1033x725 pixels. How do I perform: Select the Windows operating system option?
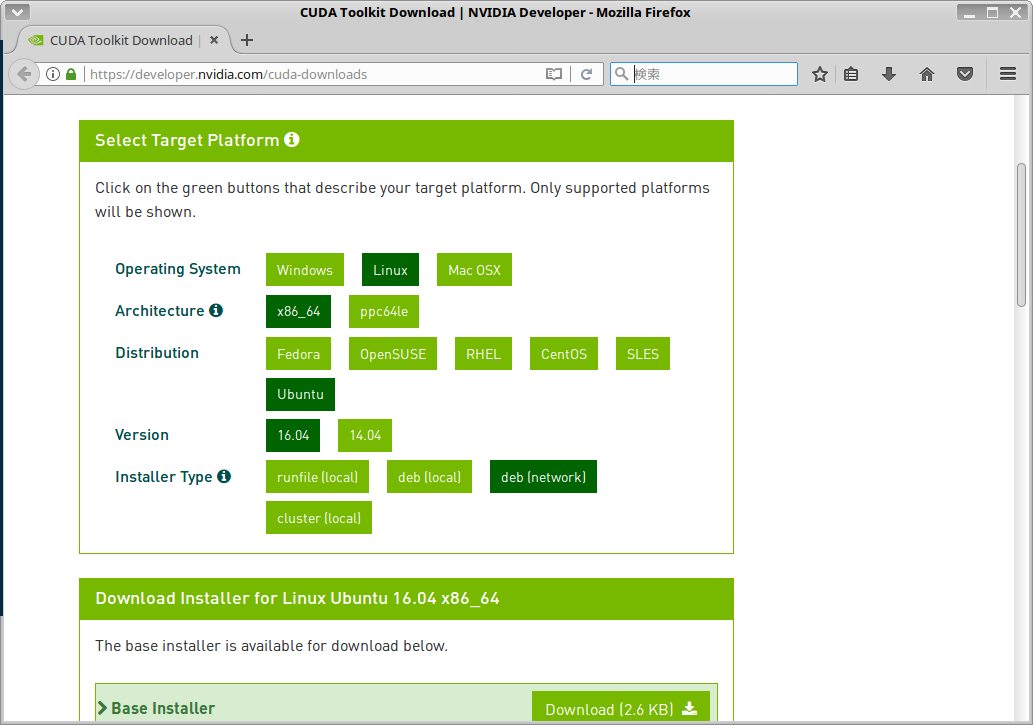(x=305, y=270)
